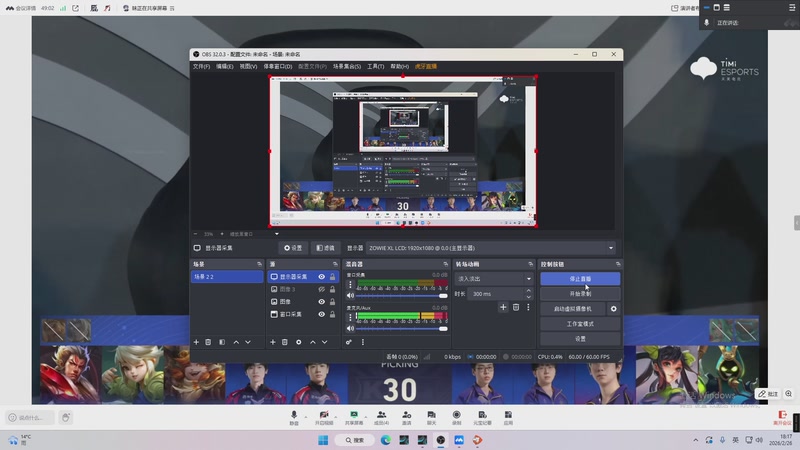Open the 视图(V) menu

click(x=248, y=66)
